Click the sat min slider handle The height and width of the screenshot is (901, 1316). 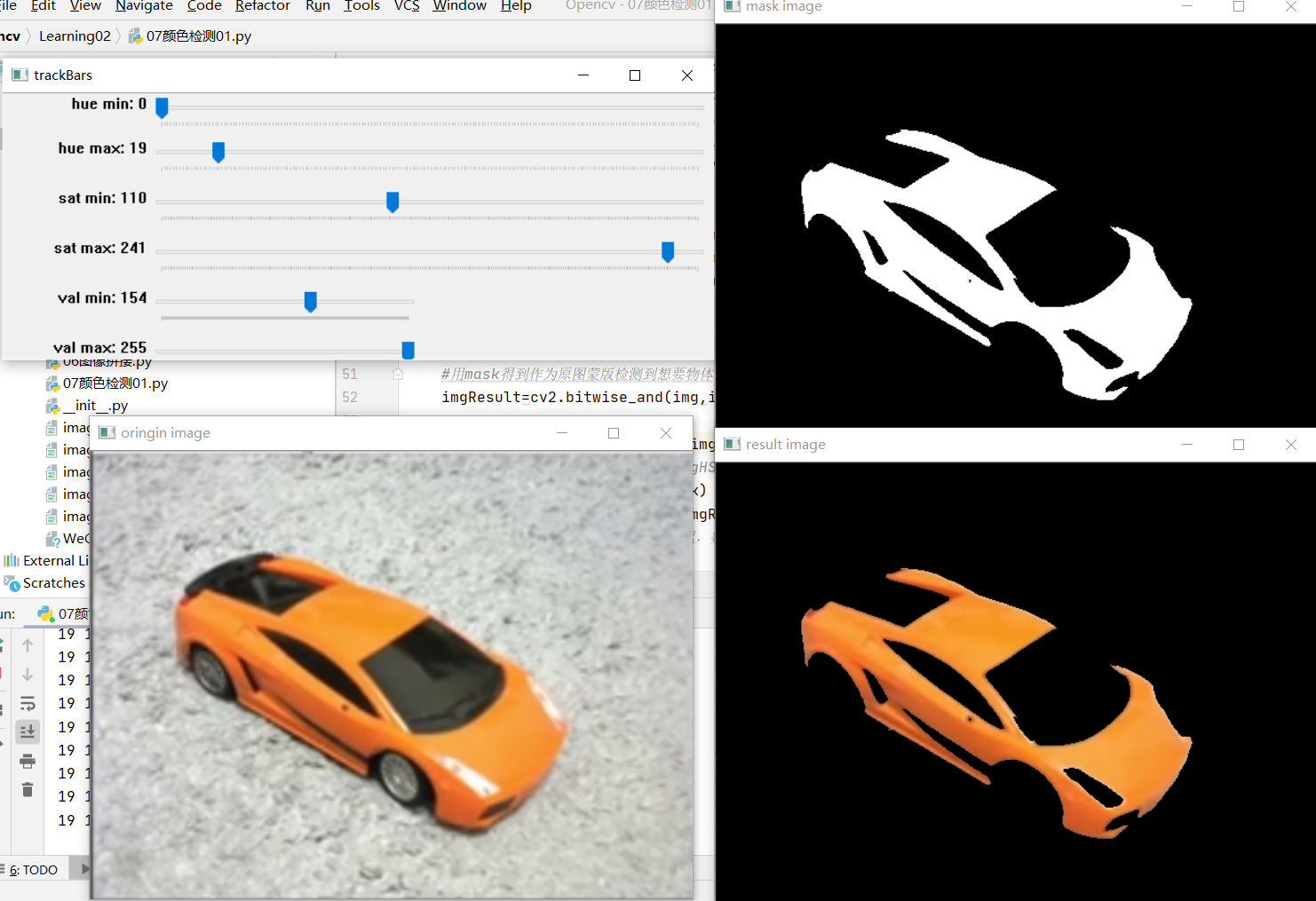point(392,202)
